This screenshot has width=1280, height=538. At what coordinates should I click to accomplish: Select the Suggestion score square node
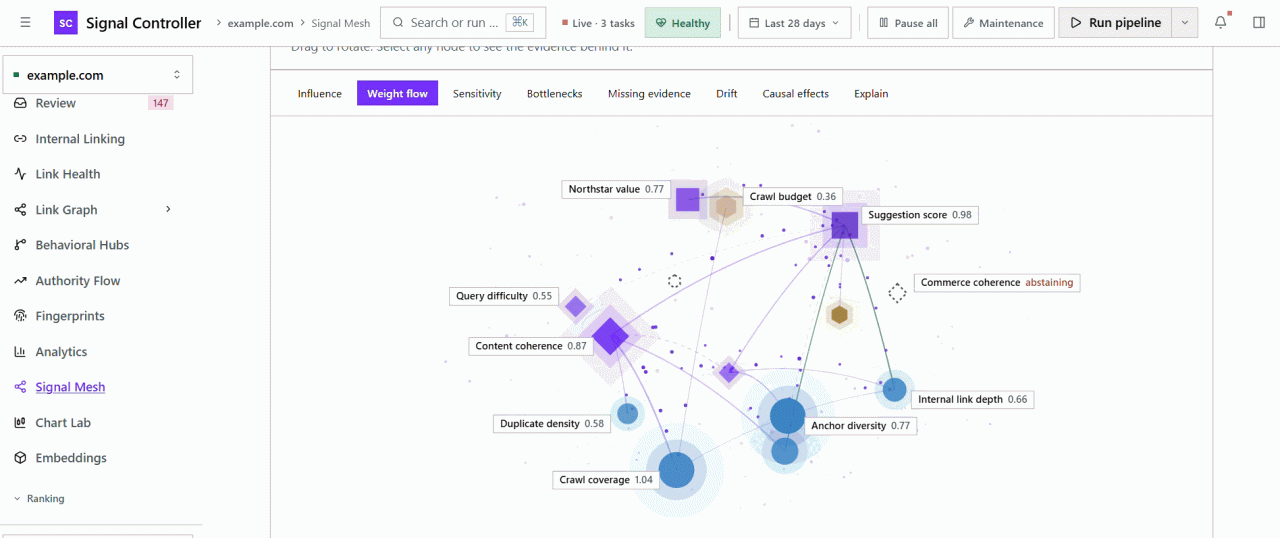(845, 225)
